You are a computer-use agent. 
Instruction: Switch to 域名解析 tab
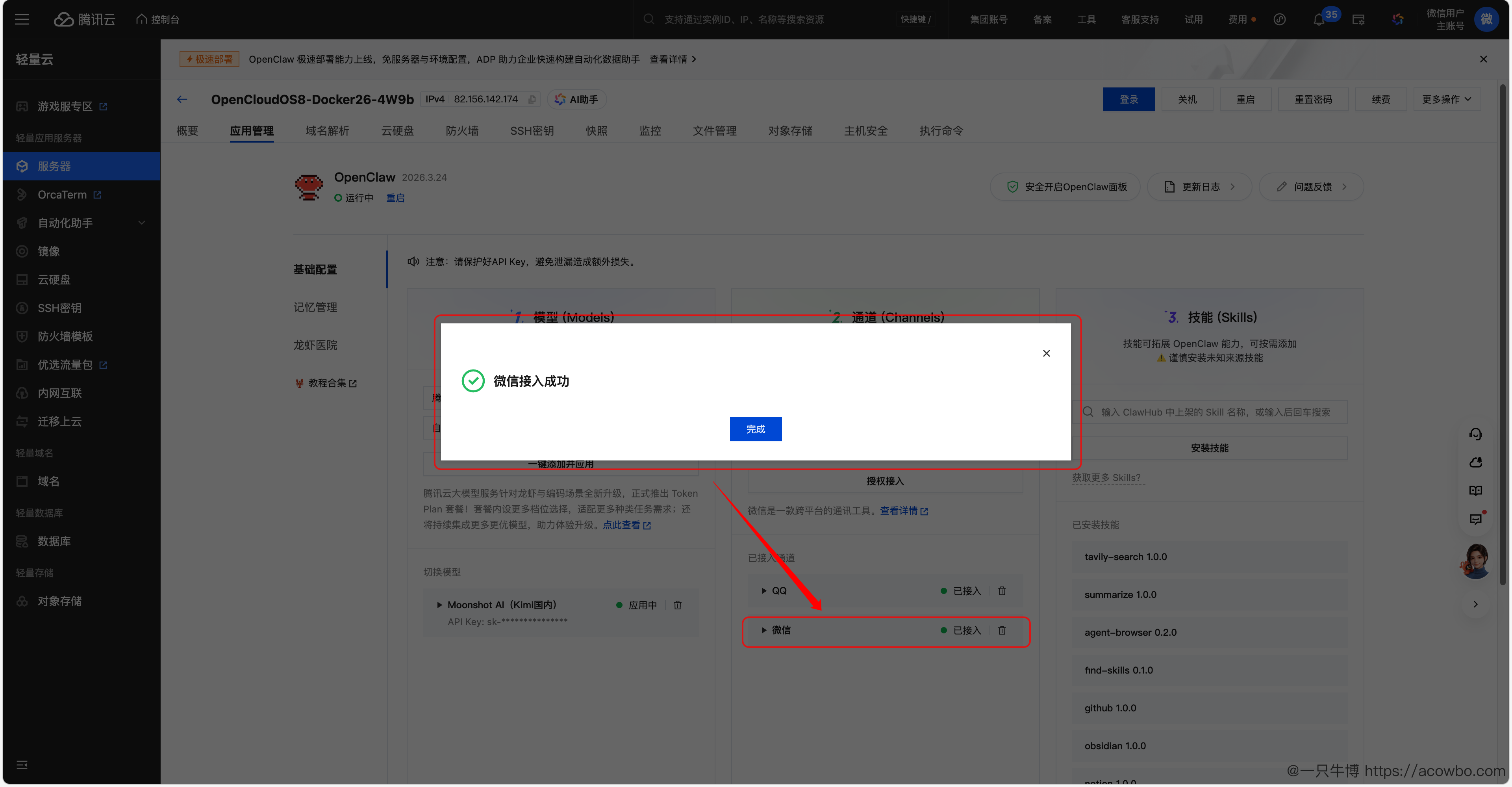click(x=327, y=131)
